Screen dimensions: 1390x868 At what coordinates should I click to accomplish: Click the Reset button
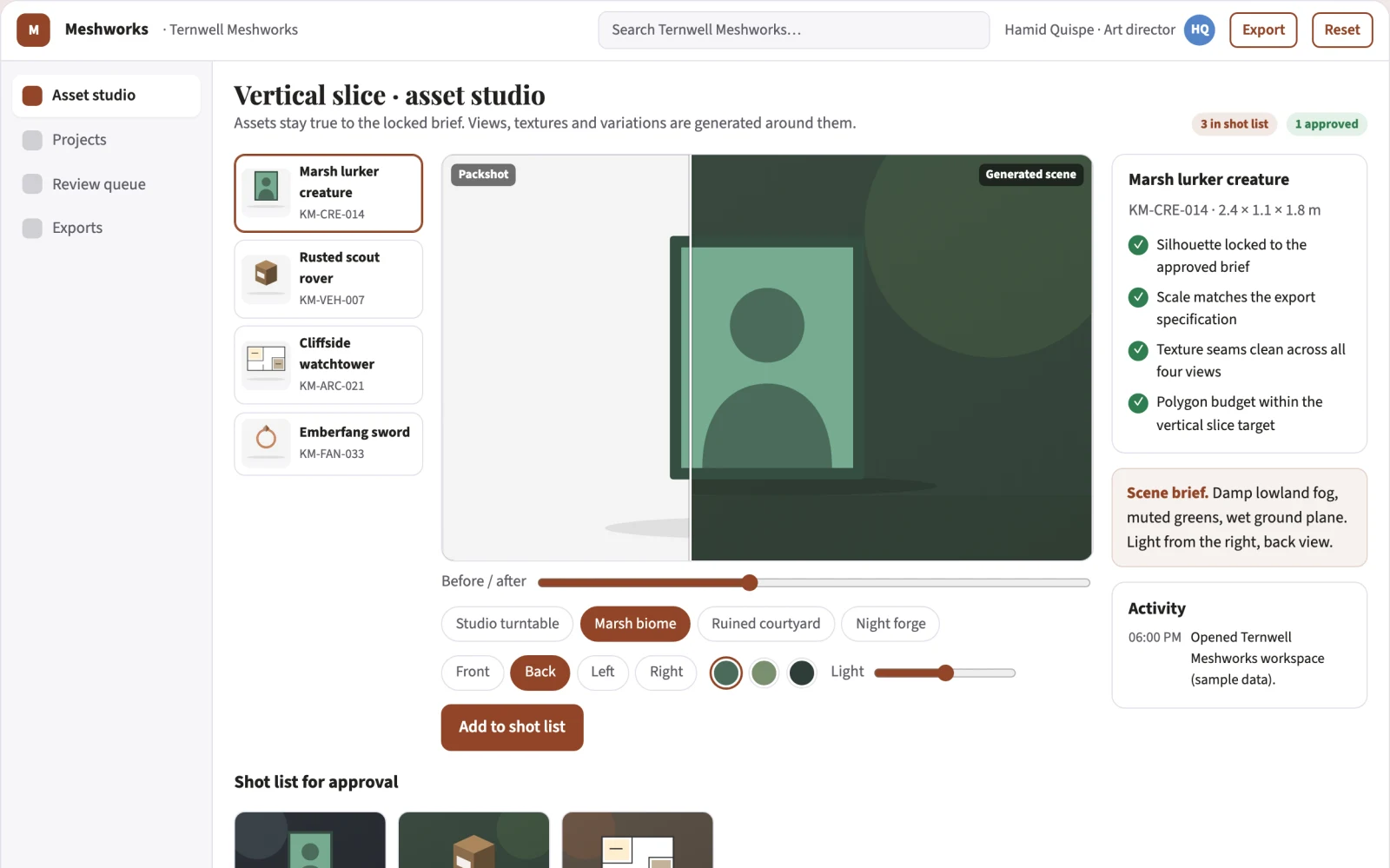1342,30
